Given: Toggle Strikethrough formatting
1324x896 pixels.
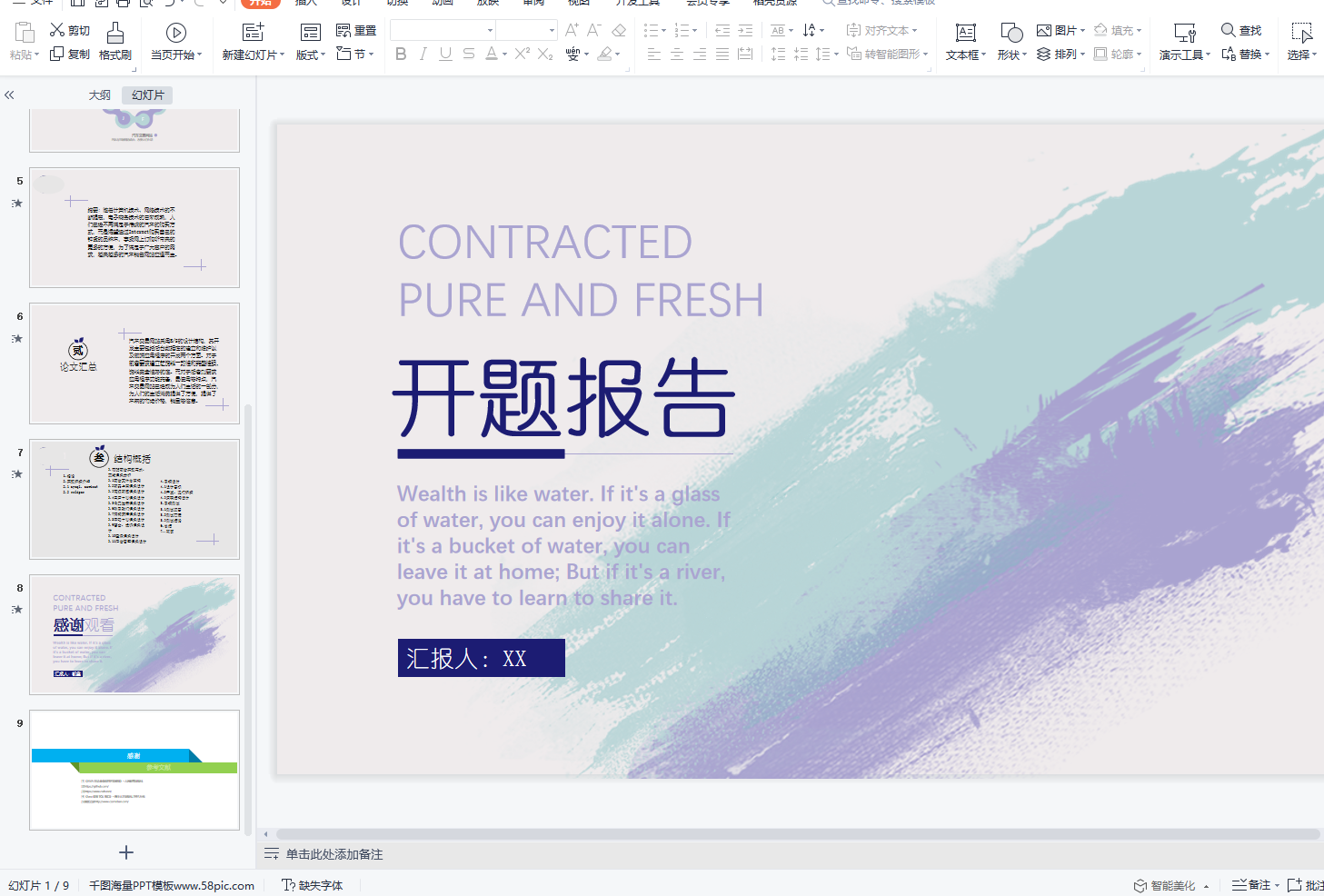Looking at the screenshot, I should point(469,54).
